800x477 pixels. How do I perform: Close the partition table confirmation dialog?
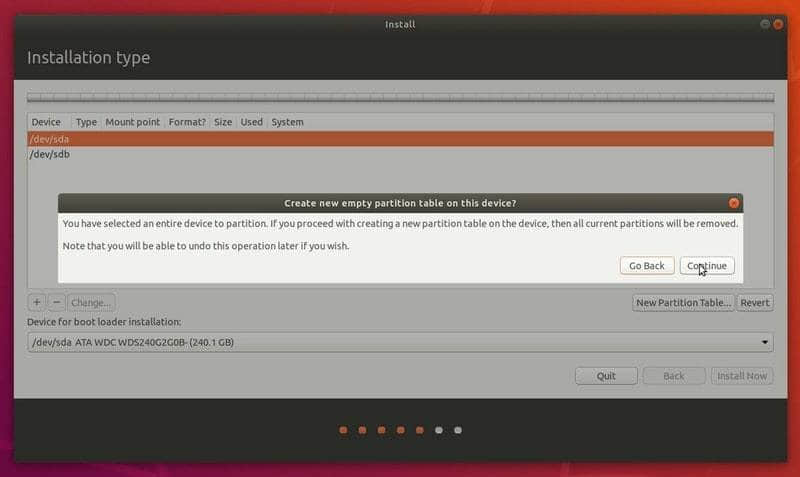[734, 203]
